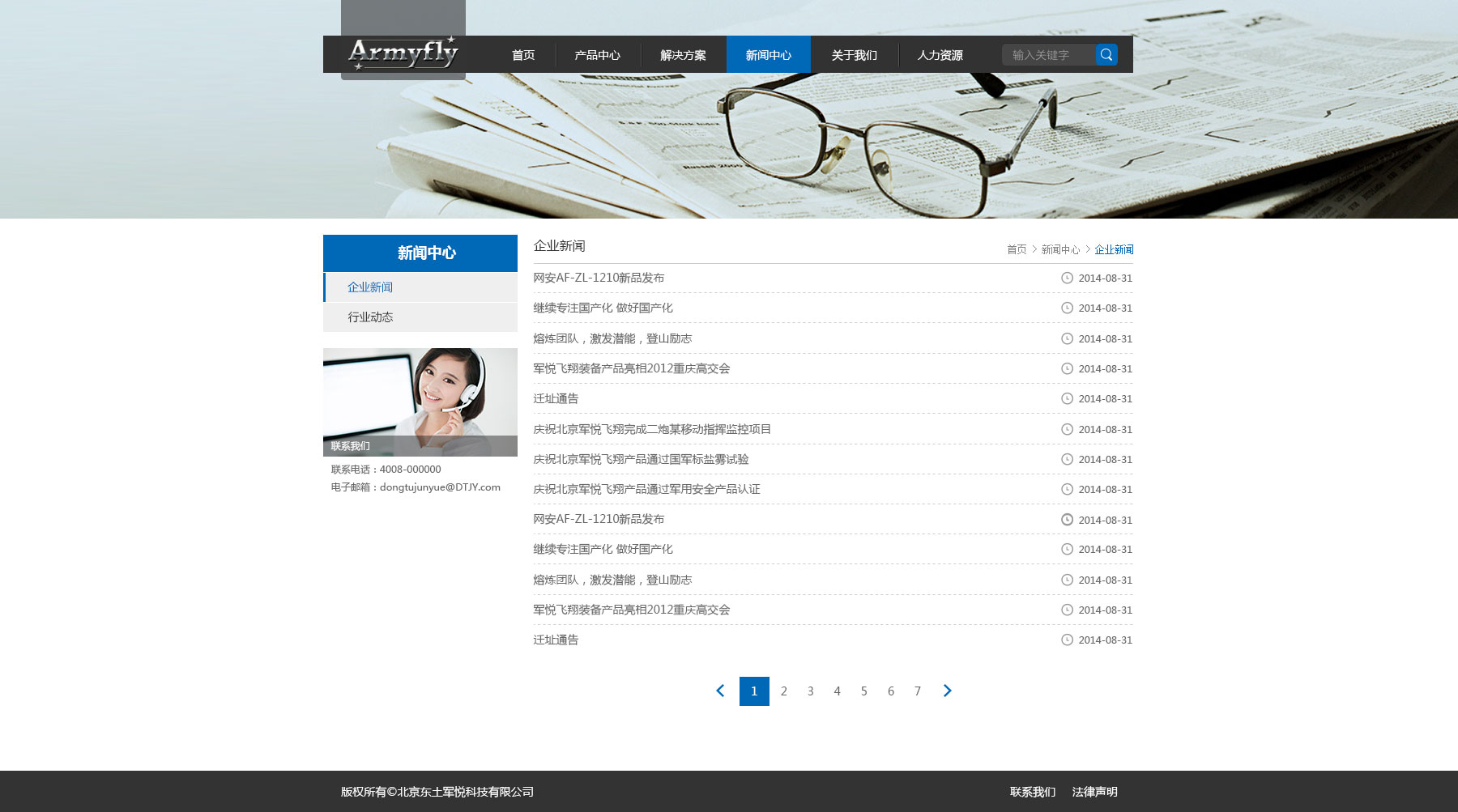Go to previous page arrow

[720, 691]
